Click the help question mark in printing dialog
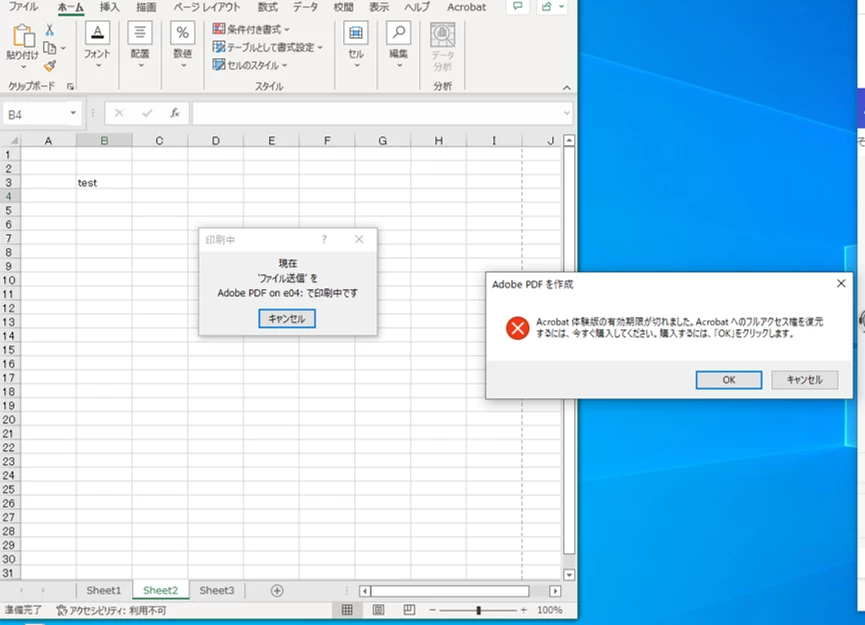This screenshot has height=625, width=865. pos(324,239)
